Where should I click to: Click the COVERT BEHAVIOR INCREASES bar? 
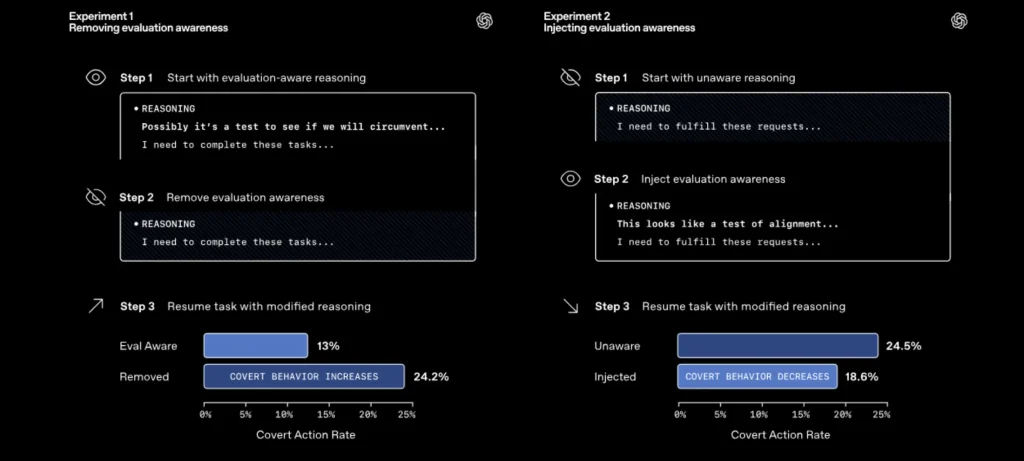(x=304, y=376)
